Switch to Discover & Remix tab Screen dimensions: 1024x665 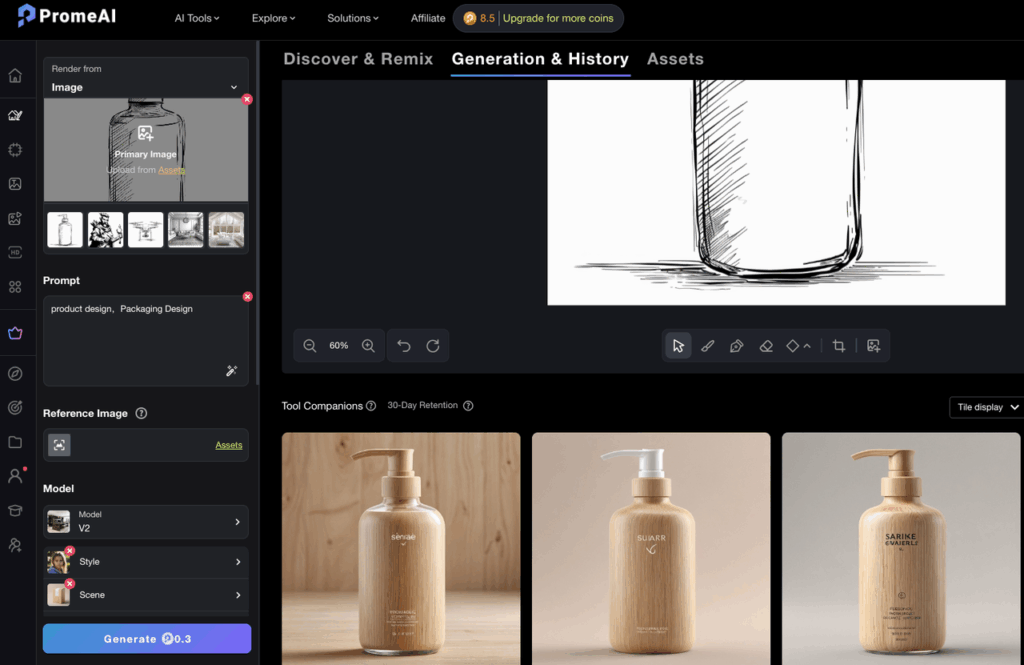point(358,59)
